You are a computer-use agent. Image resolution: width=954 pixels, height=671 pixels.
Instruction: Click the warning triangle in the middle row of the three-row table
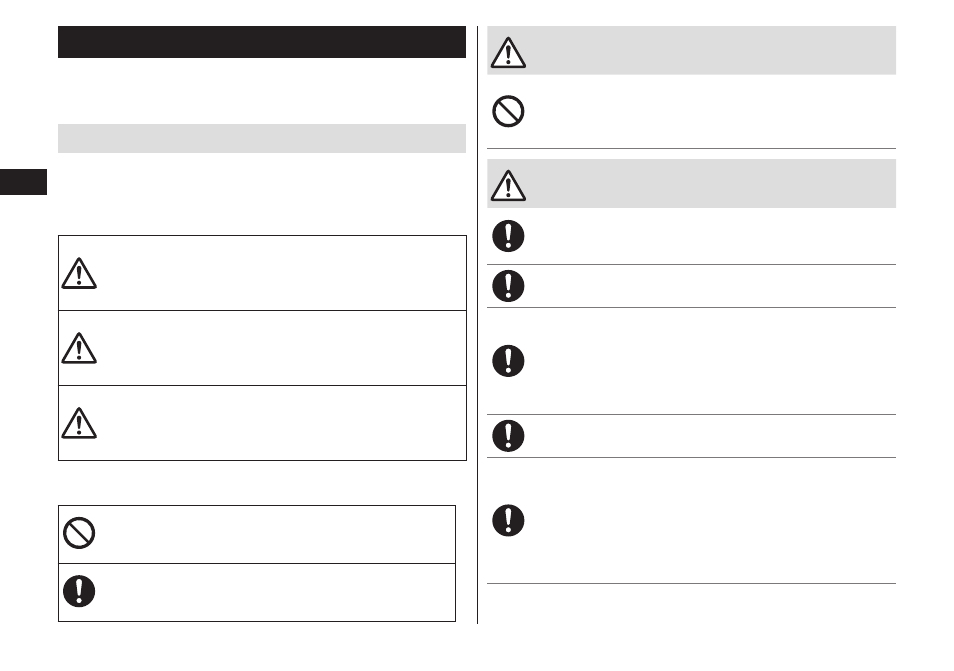tap(79, 348)
